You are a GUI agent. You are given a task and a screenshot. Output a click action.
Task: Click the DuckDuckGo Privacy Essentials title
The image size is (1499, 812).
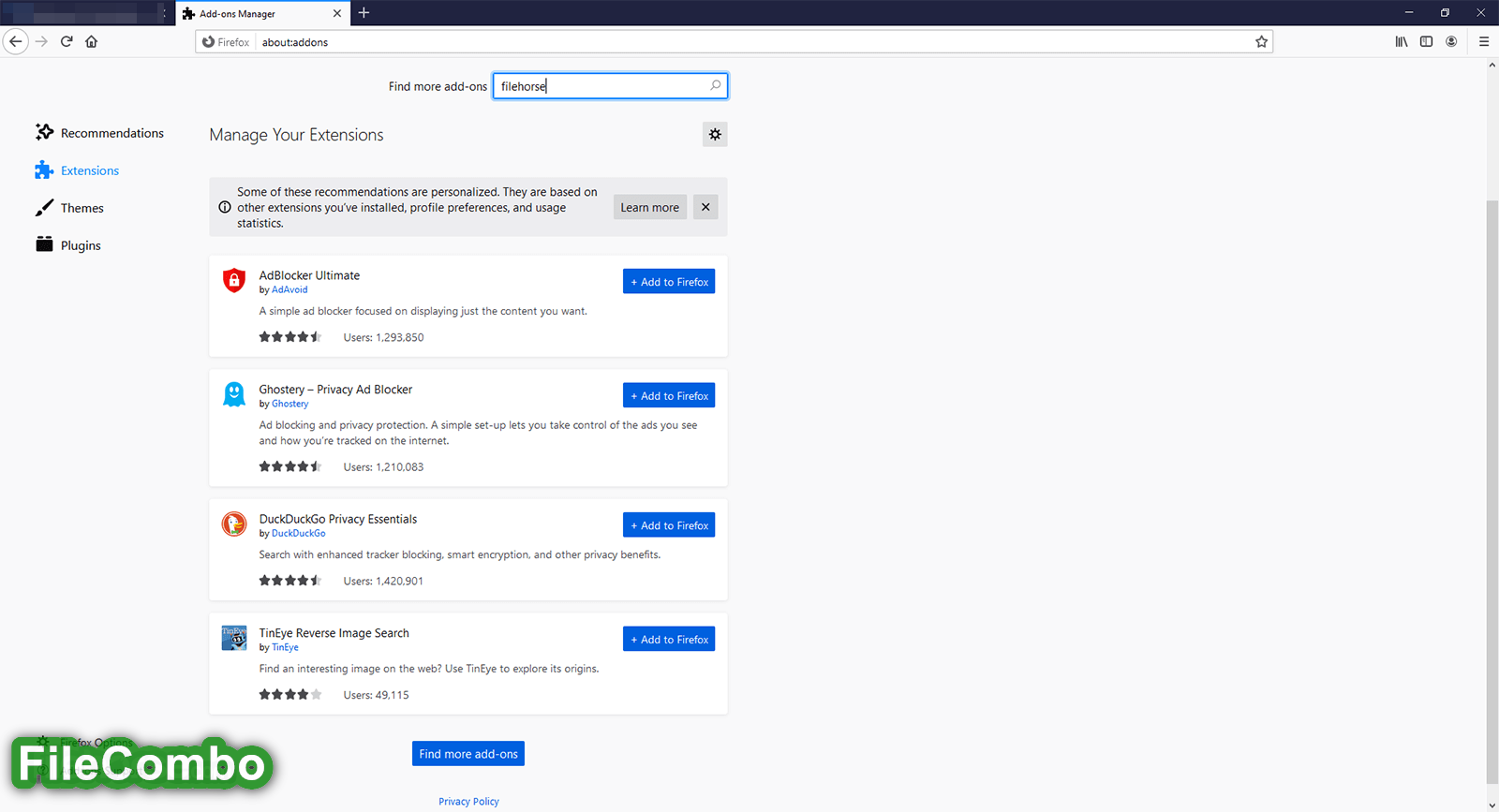[x=338, y=519]
